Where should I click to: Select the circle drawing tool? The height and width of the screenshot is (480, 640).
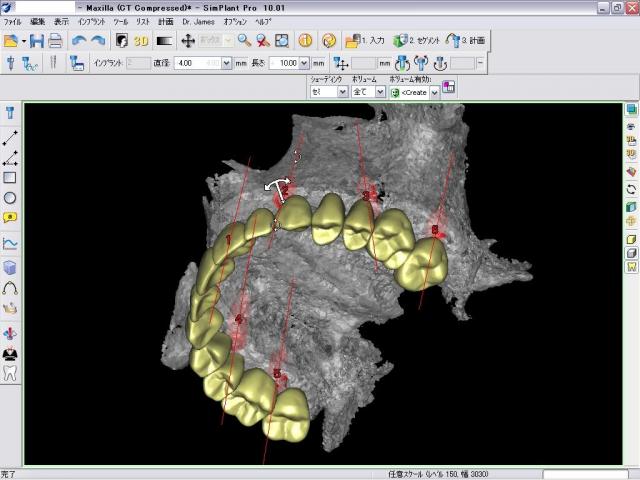[11, 198]
